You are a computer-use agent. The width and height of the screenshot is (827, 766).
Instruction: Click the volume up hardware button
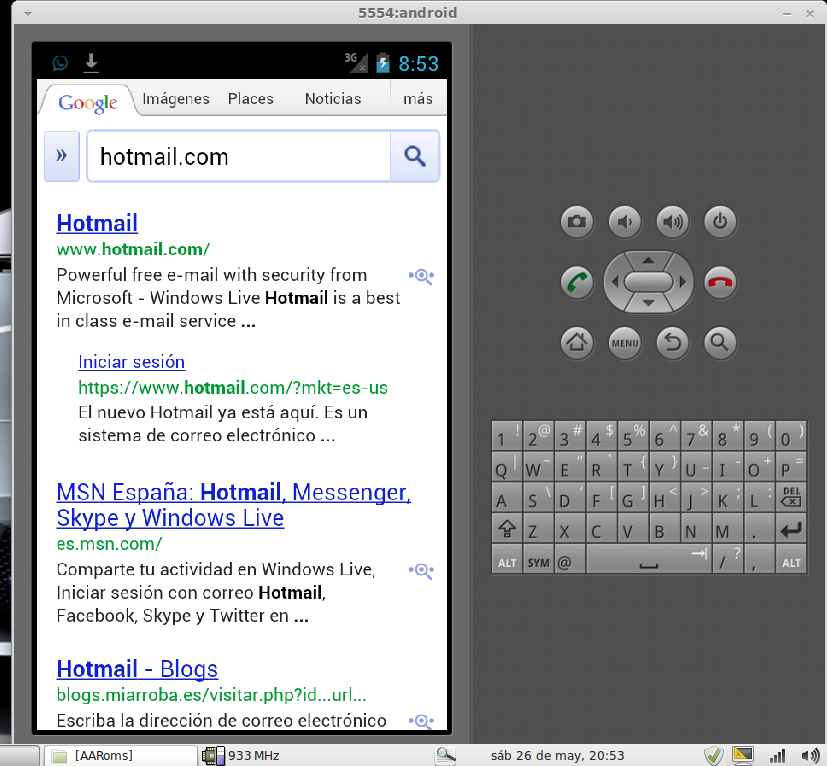point(672,222)
